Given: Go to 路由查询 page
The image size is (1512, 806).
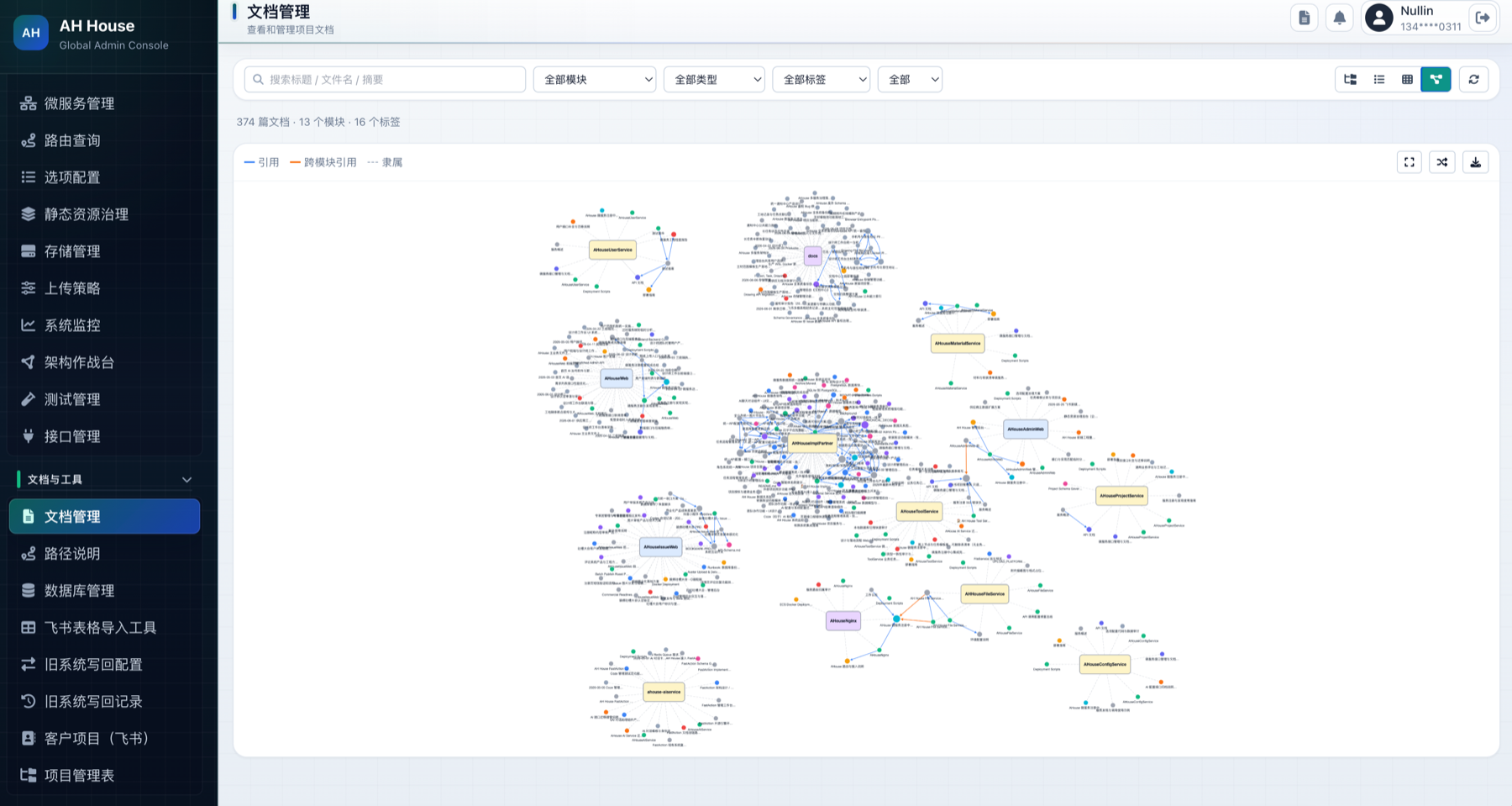Looking at the screenshot, I should [105, 140].
